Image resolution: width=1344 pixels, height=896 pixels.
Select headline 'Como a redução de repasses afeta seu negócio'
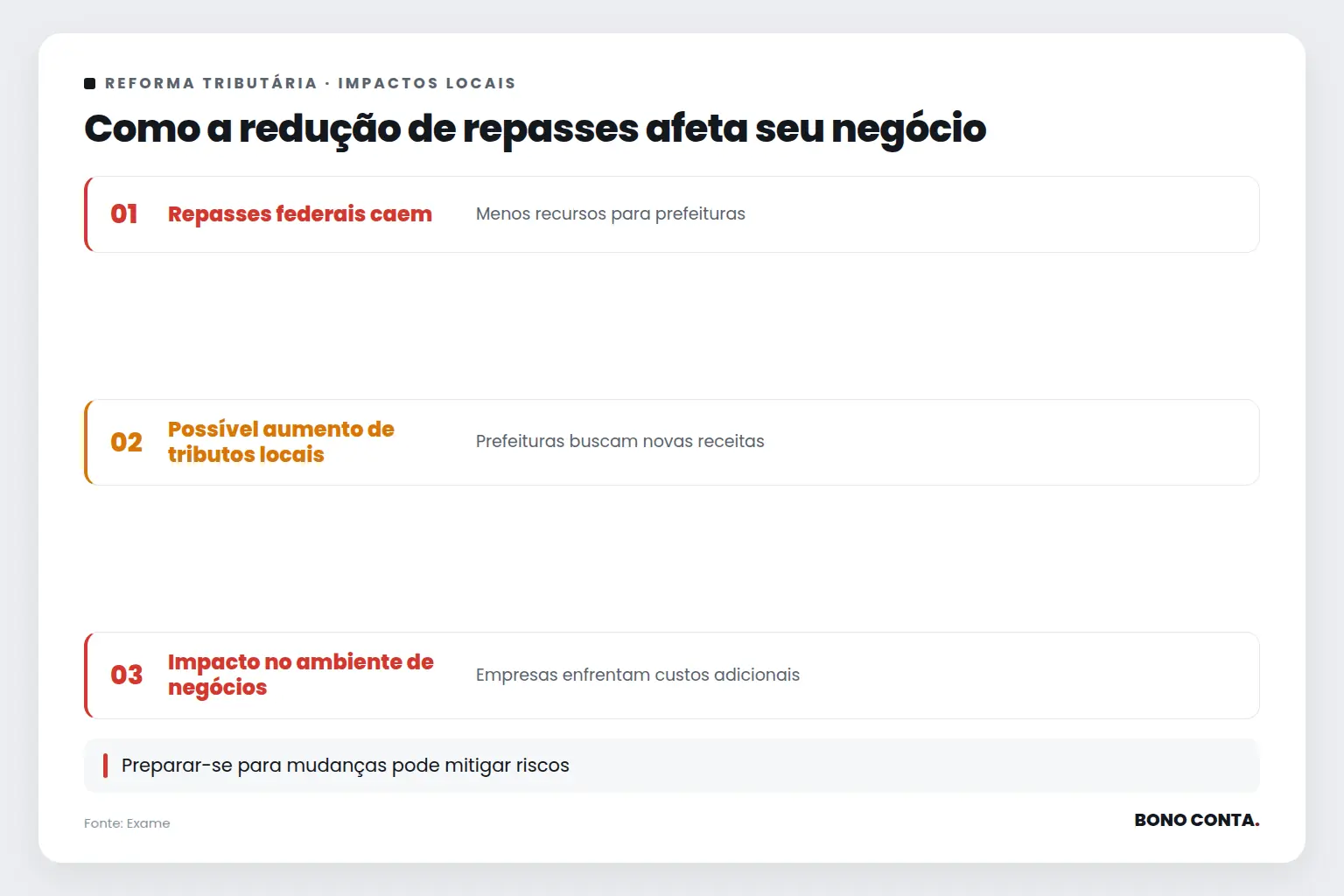coord(535,129)
